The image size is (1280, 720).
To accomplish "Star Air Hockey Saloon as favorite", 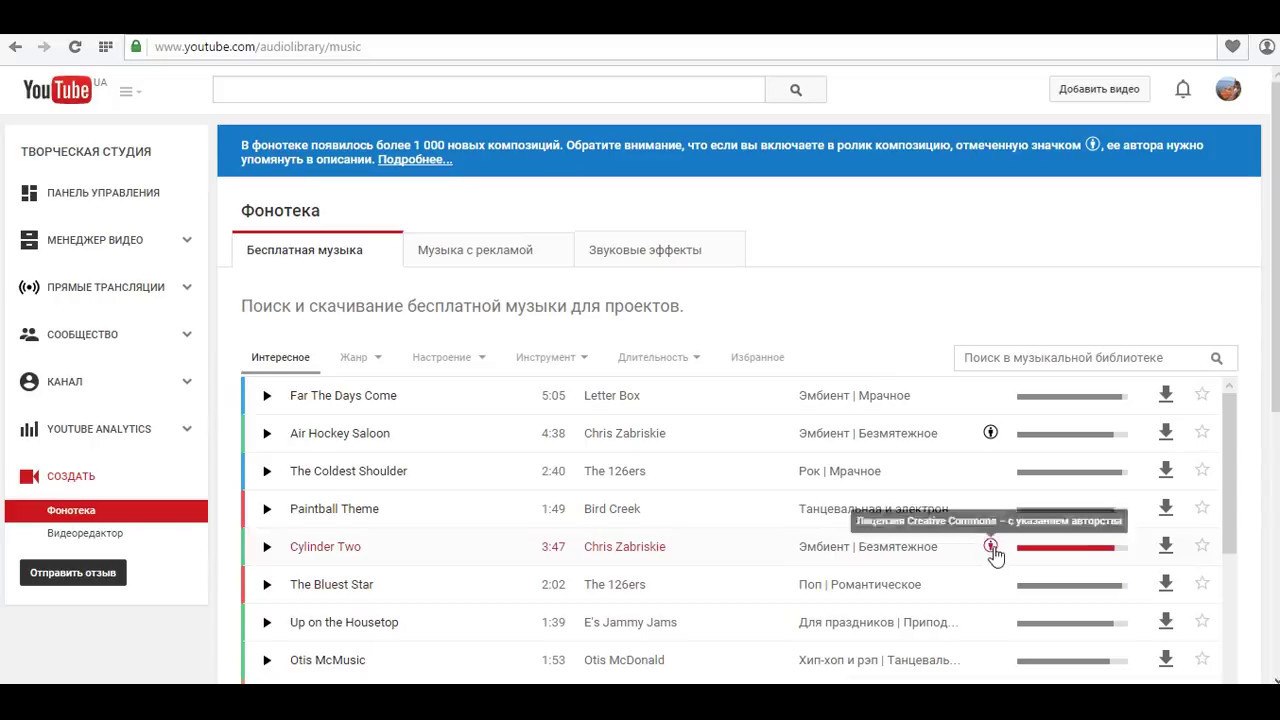I will click(x=1202, y=432).
